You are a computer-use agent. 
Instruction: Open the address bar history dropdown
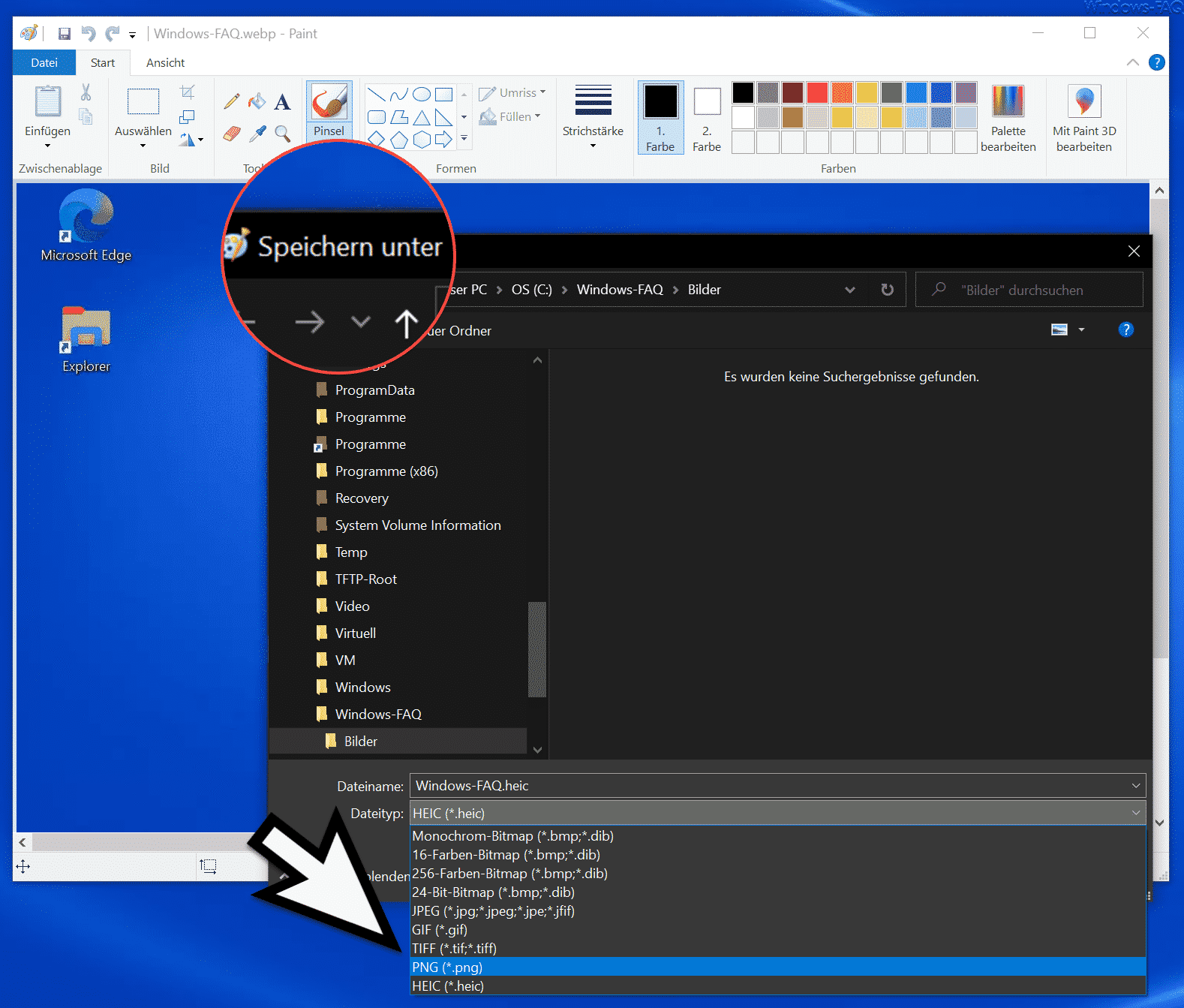tap(850, 290)
